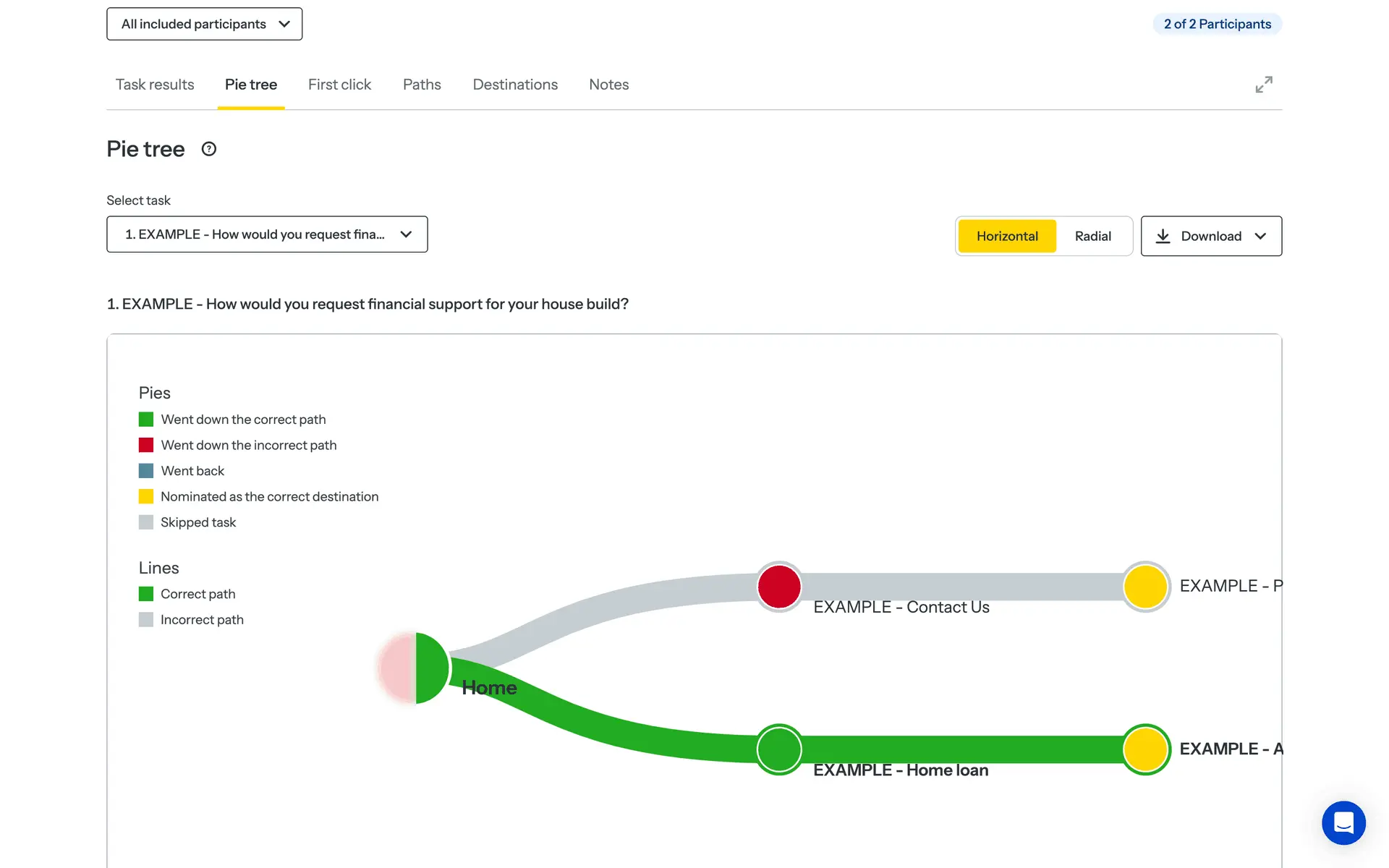
Task: Click the yellow node on the incorrect path
Action: tap(1146, 587)
